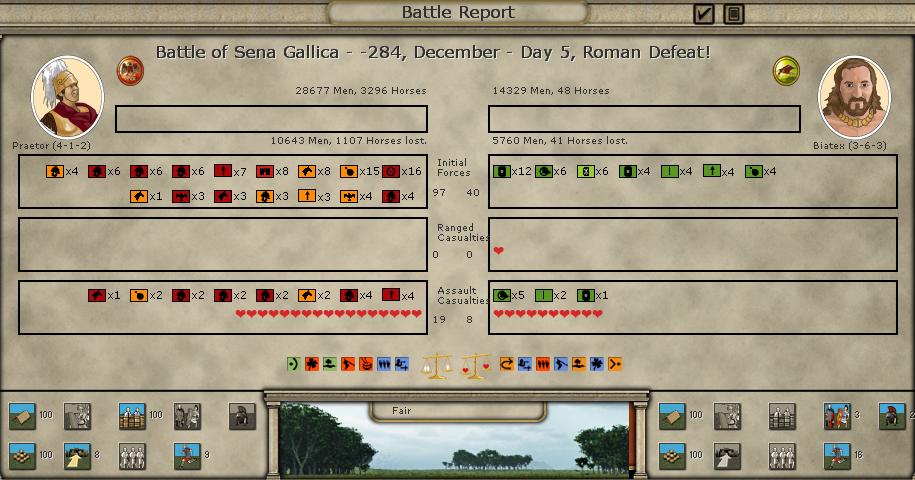The image size is (915, 480).
Task: Click the green first battle modifier icon
Action: [x=293, y=364]
